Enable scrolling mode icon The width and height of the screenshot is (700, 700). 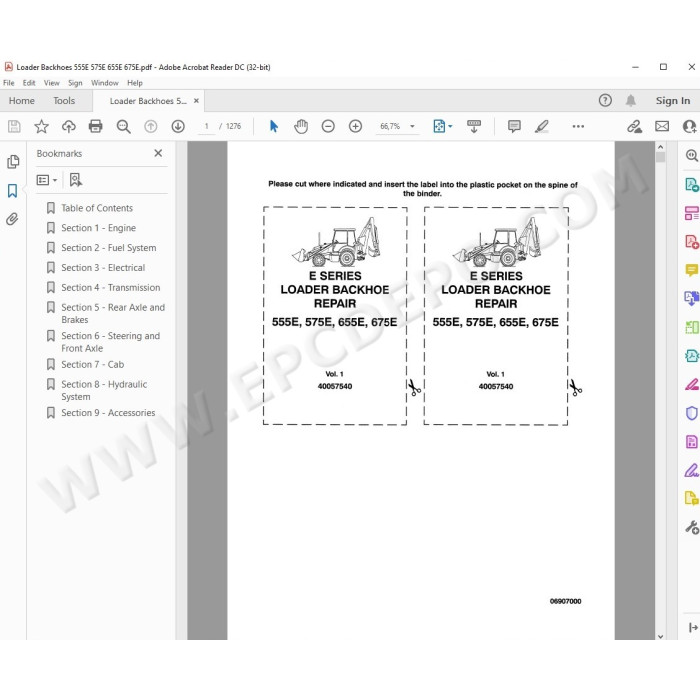coord(474,126)
